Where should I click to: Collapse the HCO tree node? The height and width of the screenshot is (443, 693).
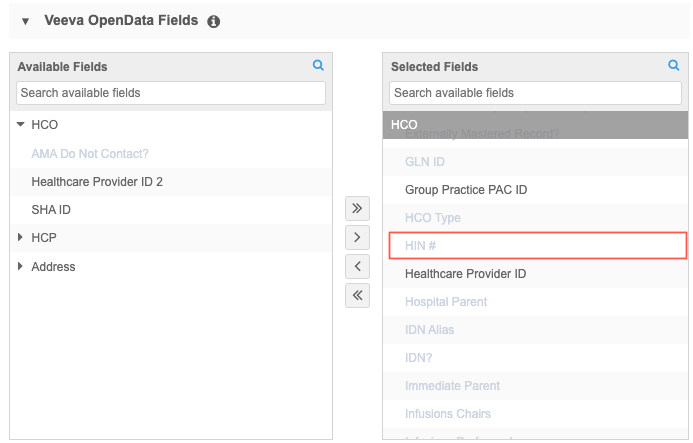click(x=21, y=125)
